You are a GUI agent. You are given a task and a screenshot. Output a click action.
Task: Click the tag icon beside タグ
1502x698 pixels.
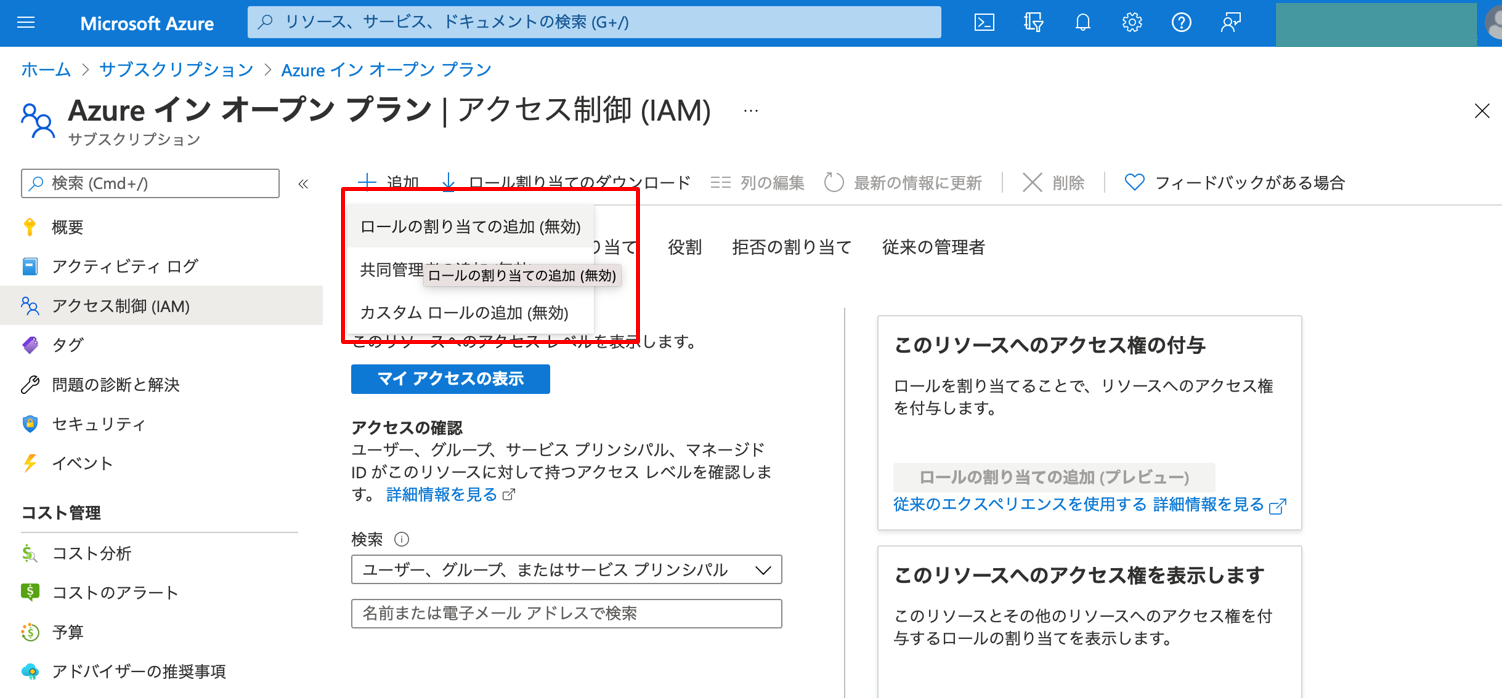tap(30, 345)
